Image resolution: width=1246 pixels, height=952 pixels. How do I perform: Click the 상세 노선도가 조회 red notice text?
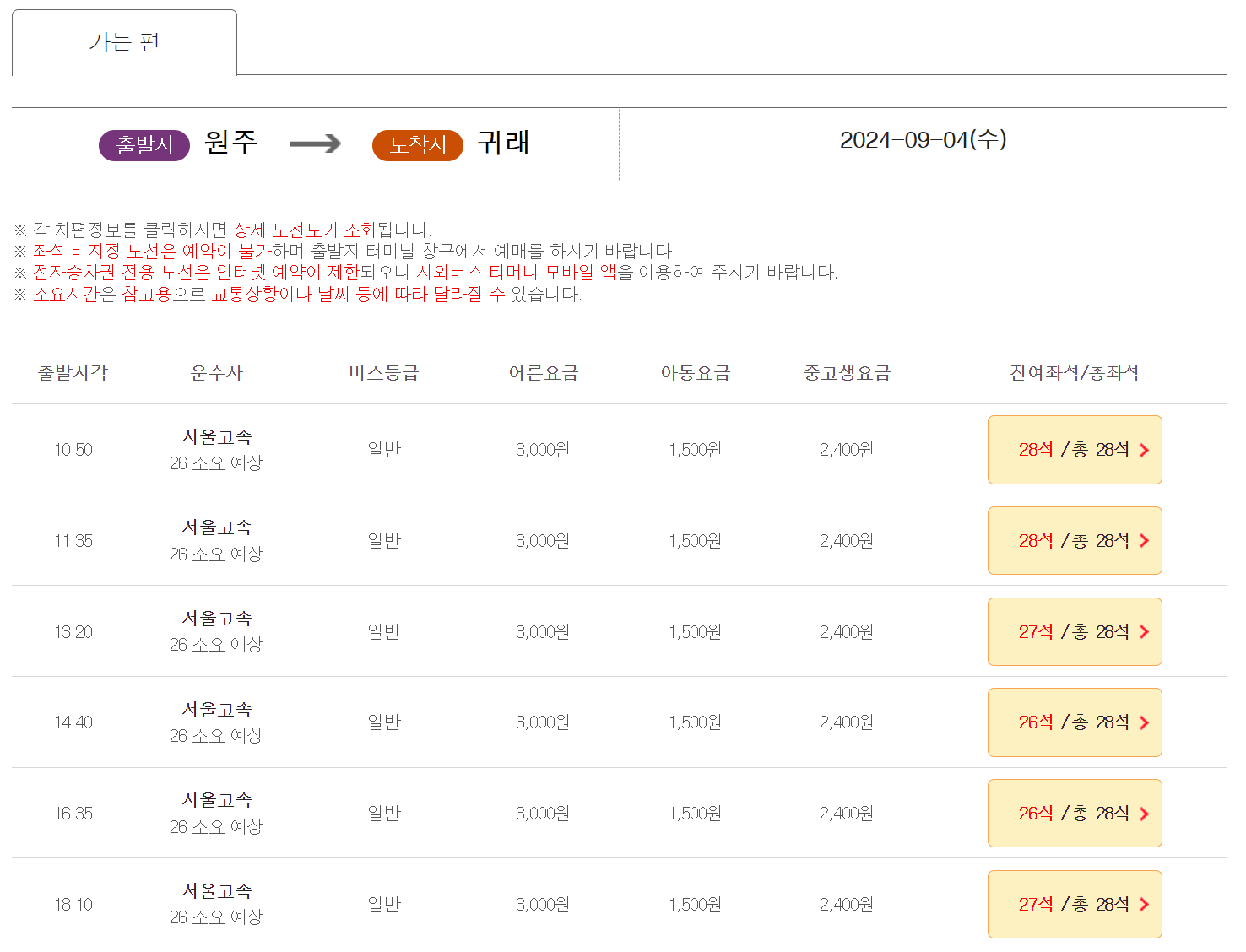304,230
